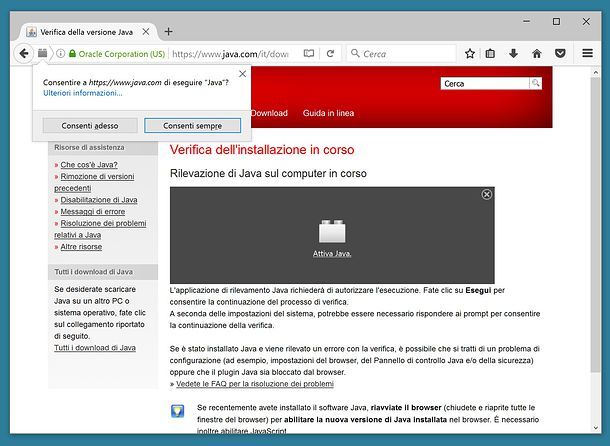Open Vedete le FAQ per la risoluzione link
Viewport: 610px width, 446px height.
coord(255,384)
